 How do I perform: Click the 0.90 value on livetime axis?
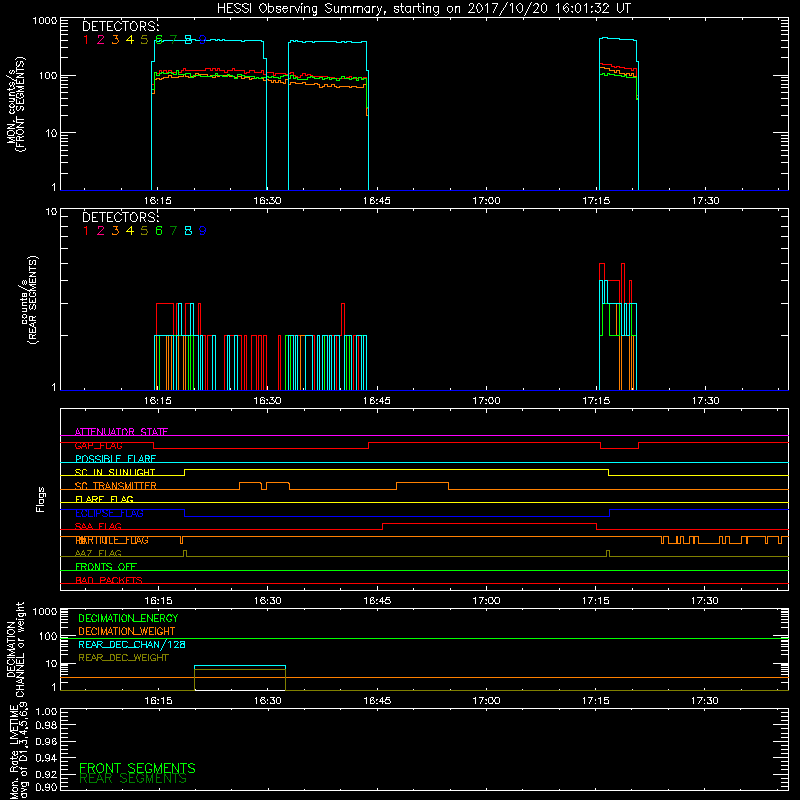(46, 787)
